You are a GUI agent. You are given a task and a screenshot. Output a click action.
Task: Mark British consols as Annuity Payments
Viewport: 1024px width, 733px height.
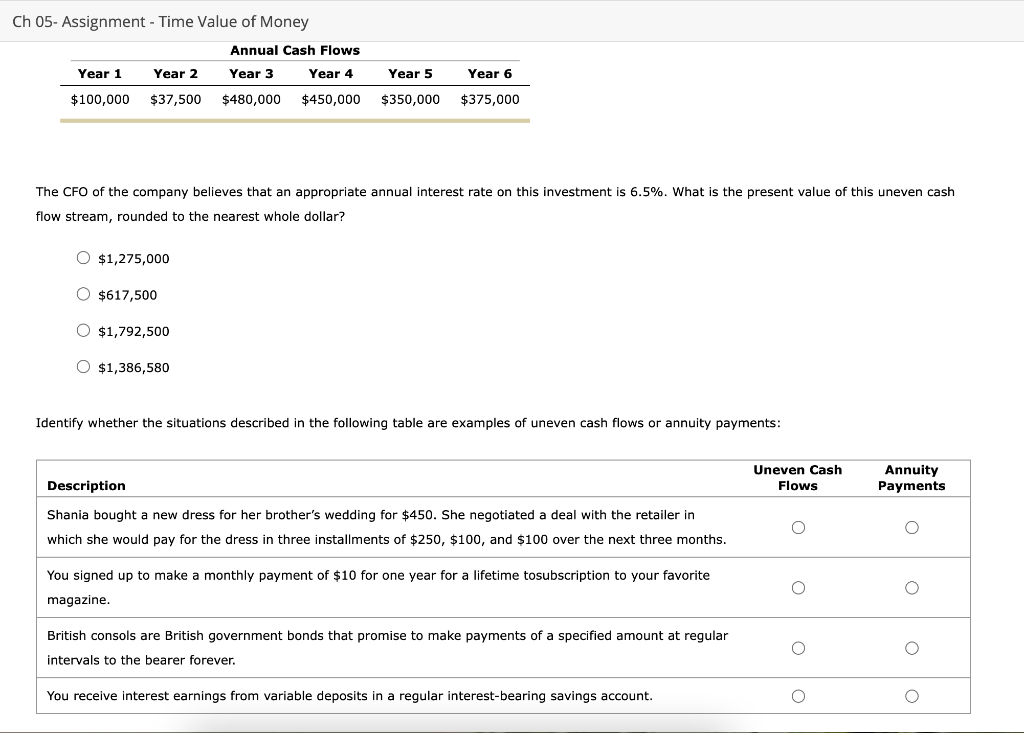(x=911, y=648)
